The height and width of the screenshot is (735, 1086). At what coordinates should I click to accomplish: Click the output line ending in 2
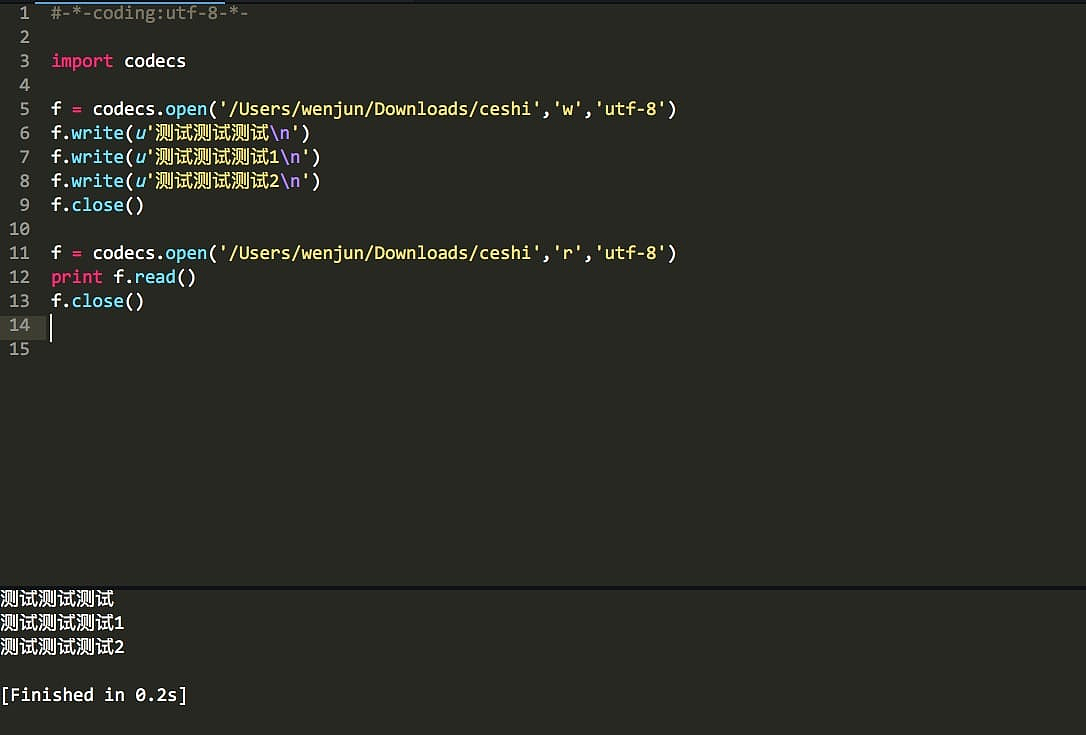[x=62, y=647]
